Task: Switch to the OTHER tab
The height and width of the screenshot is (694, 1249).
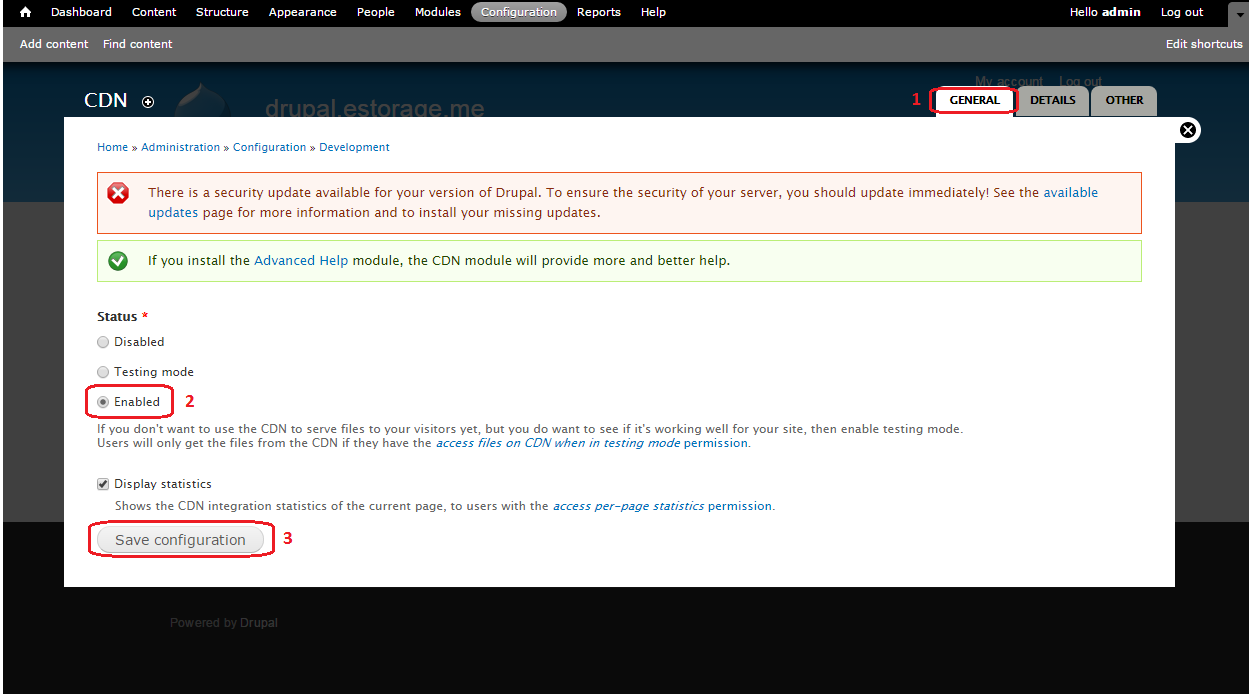Action: (x=1125, y=101)
